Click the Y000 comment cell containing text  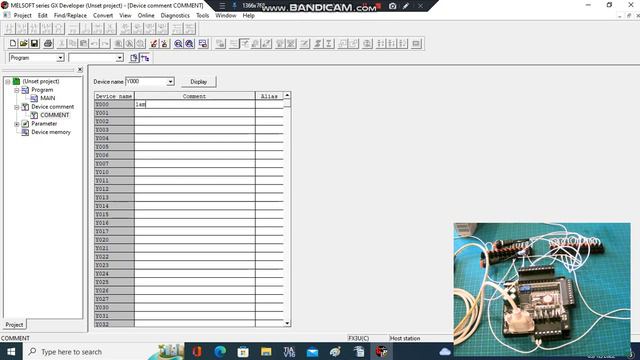[195, 104]
